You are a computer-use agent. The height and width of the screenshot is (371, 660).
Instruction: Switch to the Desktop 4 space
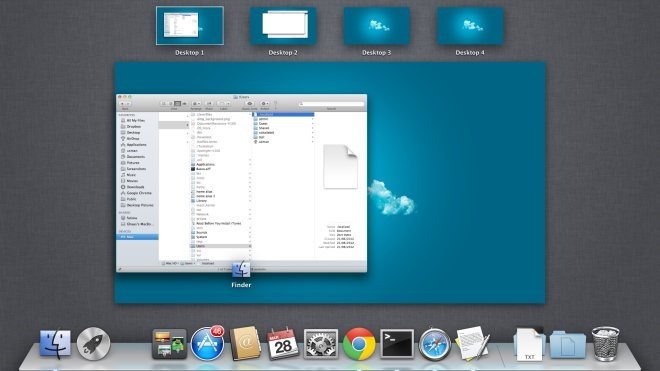[470, 26]
